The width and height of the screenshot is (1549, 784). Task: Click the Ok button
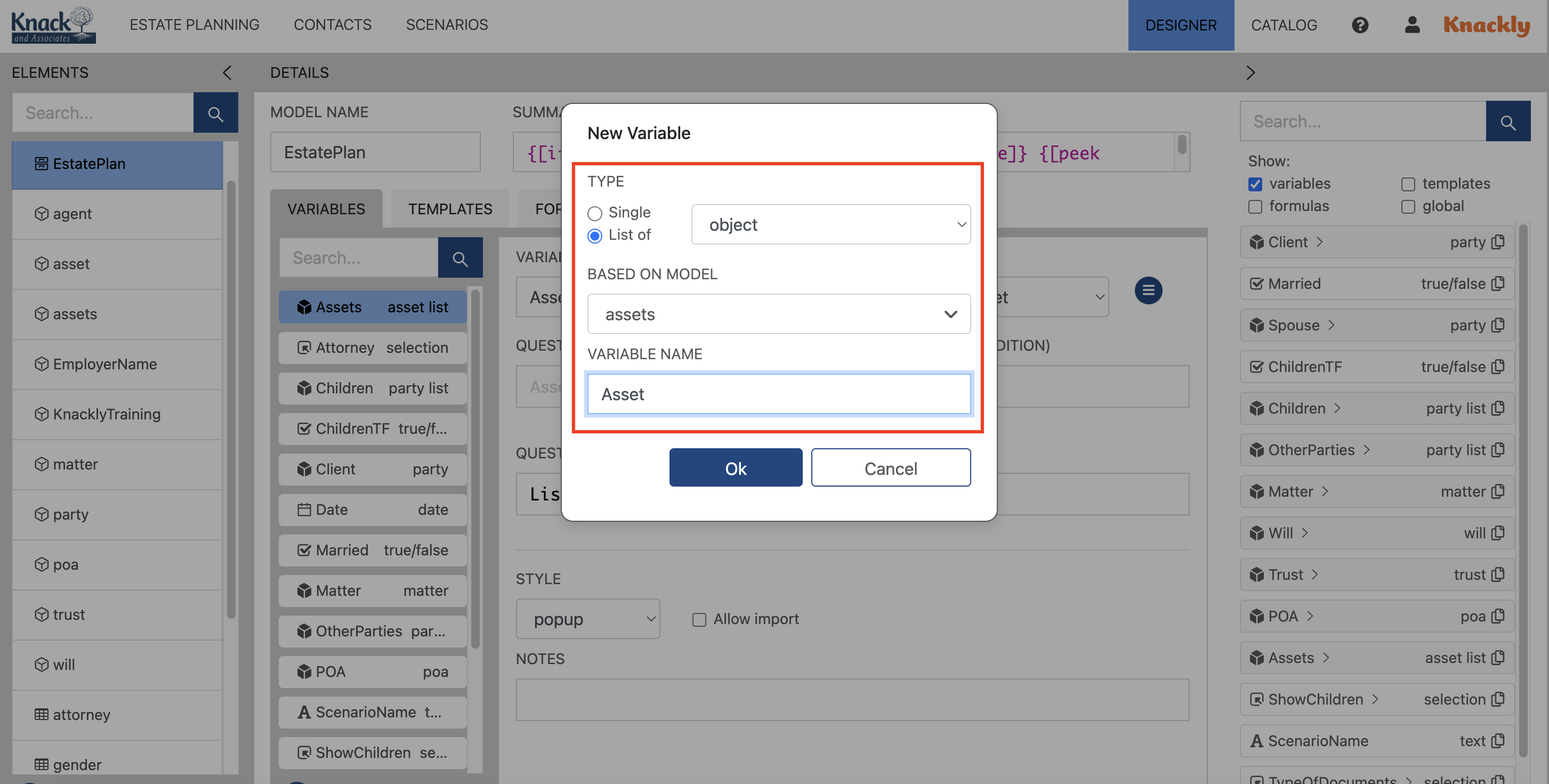click(x=736, y=468)
